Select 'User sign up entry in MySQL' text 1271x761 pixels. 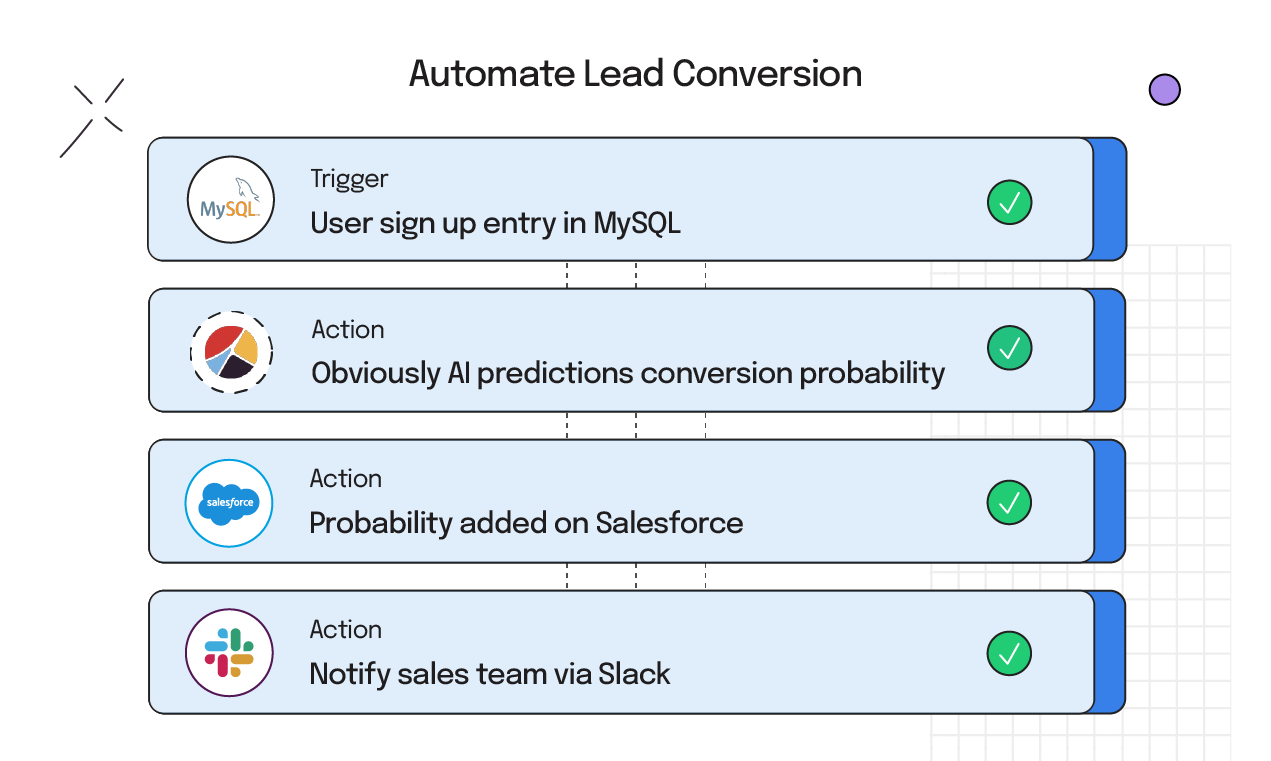pos(495,223)
